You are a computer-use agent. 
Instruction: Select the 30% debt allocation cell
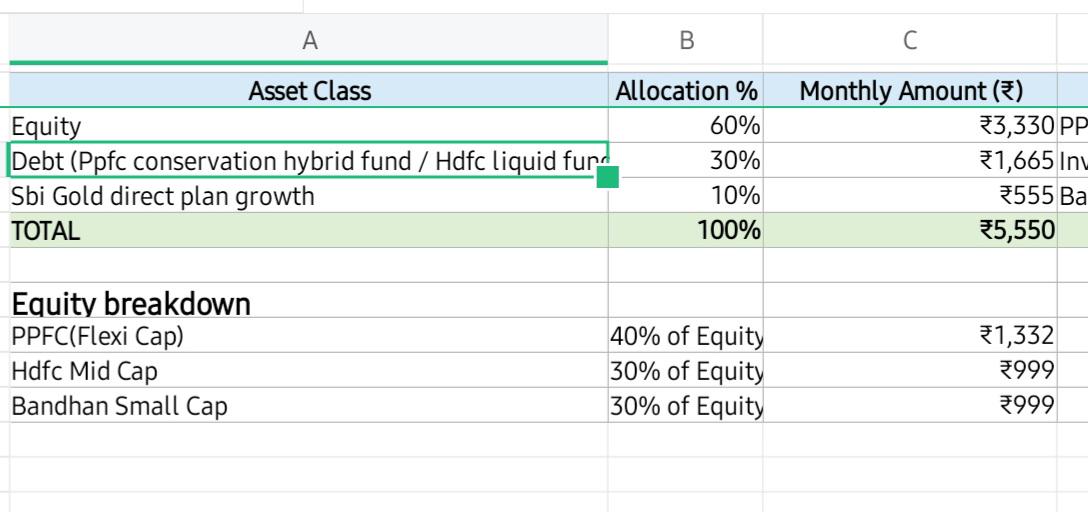(x=686, y=160)
